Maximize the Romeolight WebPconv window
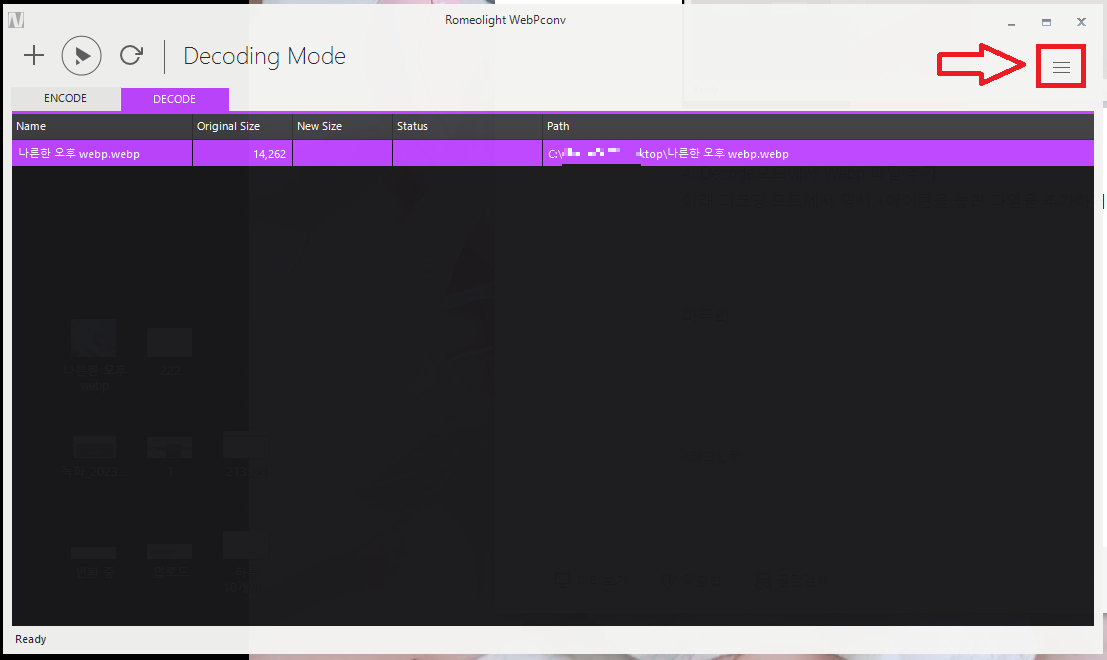The image size is (1107, 660). point(1046,23)
